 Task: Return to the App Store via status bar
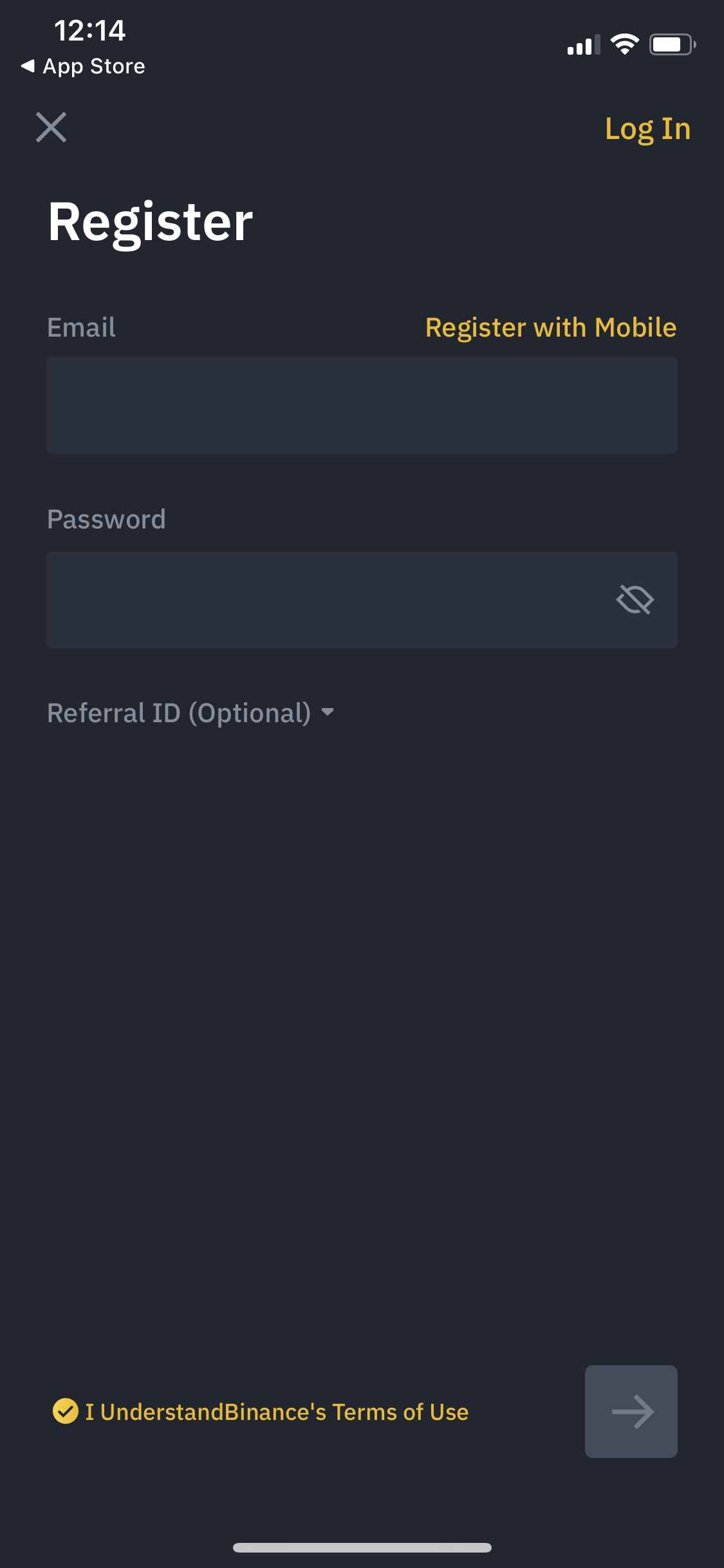click(x=84, y=65)
